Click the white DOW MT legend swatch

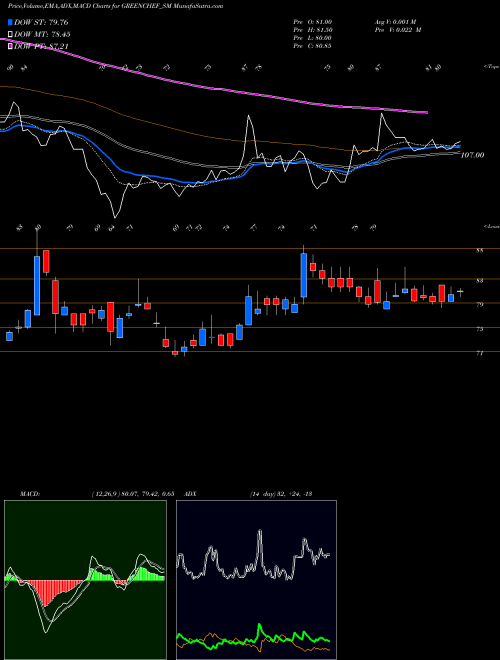[x=10, y=35]
